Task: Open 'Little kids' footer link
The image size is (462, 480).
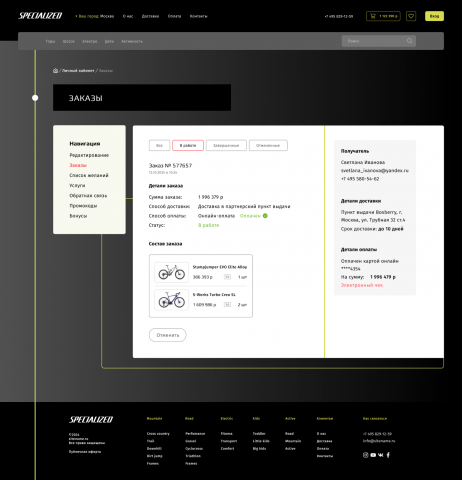Action: tap(261, 441)
